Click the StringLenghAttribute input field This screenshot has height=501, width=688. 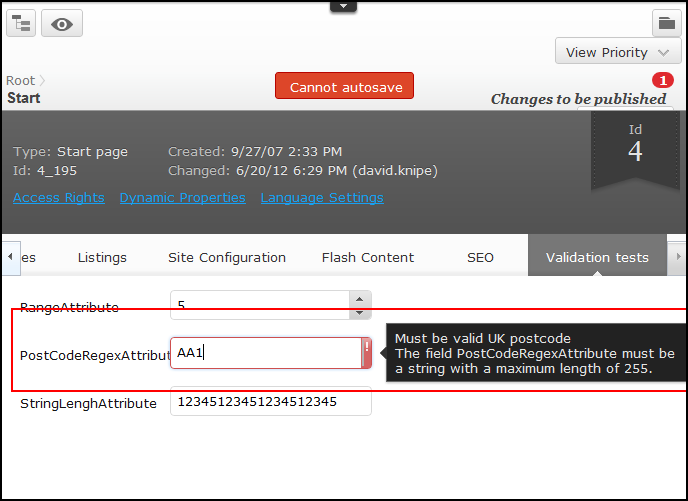[x=271, y=401]
